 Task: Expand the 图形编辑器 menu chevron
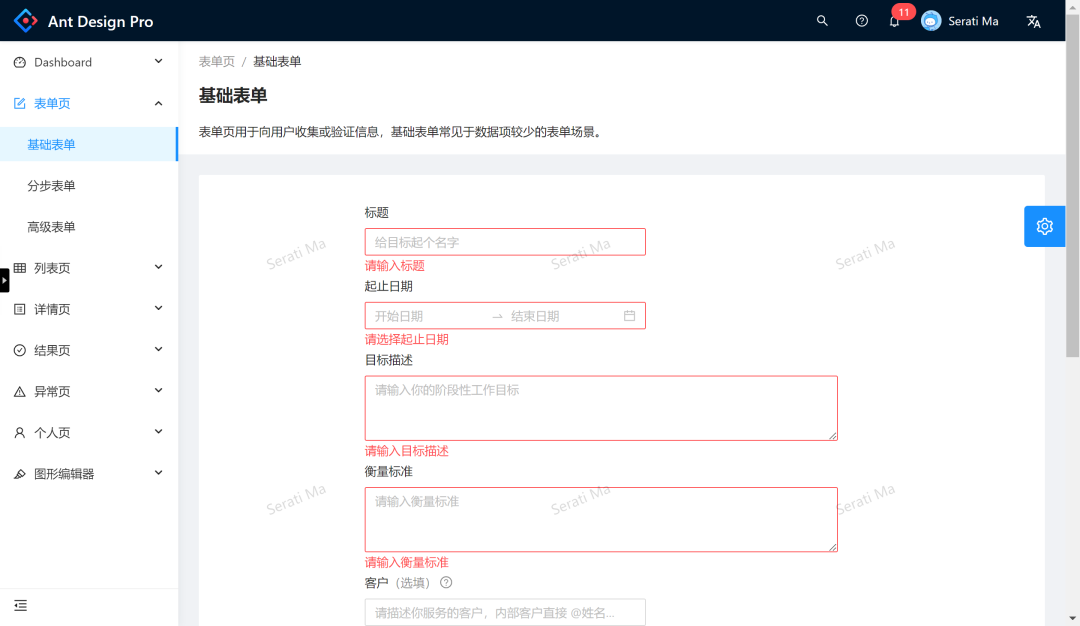(x=158, y=473)
